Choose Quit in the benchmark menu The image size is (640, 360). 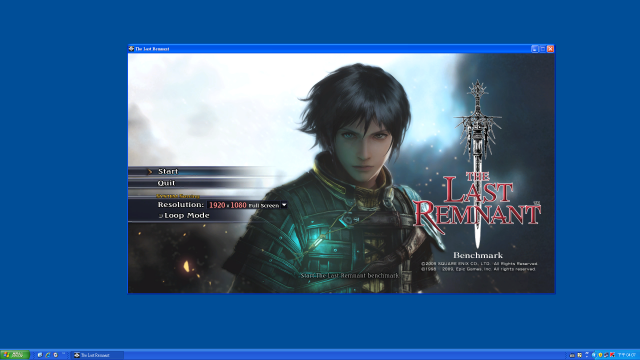(x=166, y=183)
